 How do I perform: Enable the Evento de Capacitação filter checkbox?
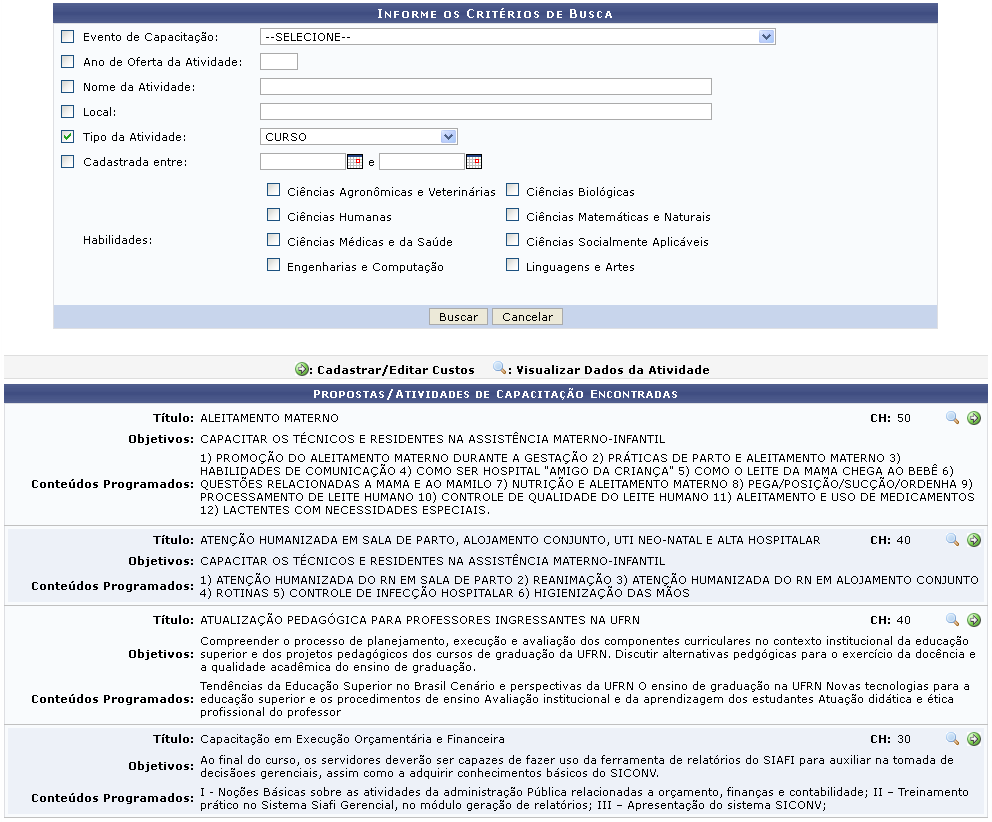point(68,37)
